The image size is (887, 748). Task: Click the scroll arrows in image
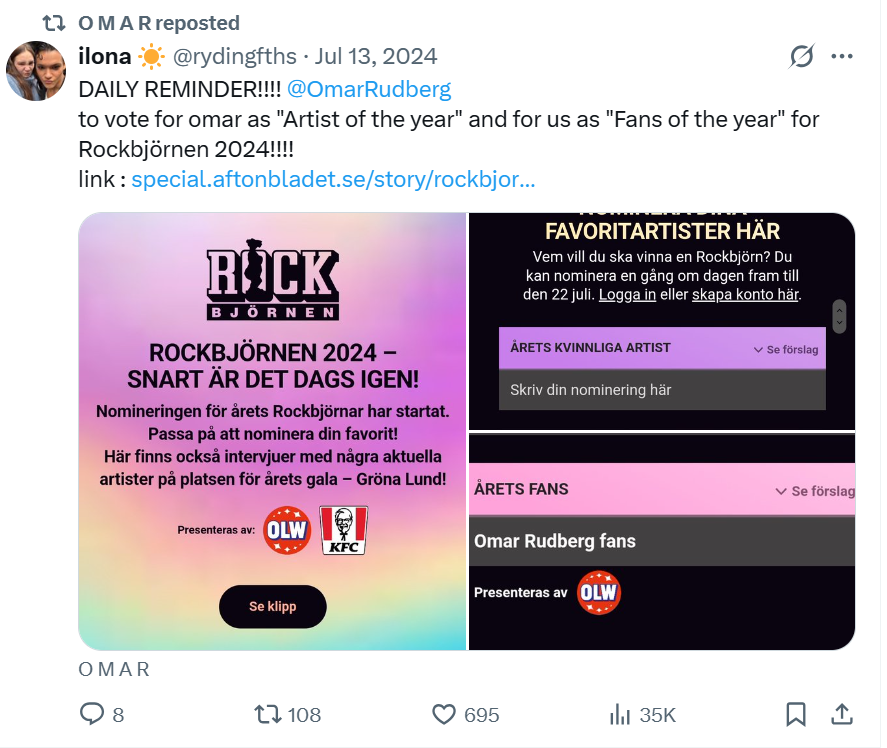(839, 316)
